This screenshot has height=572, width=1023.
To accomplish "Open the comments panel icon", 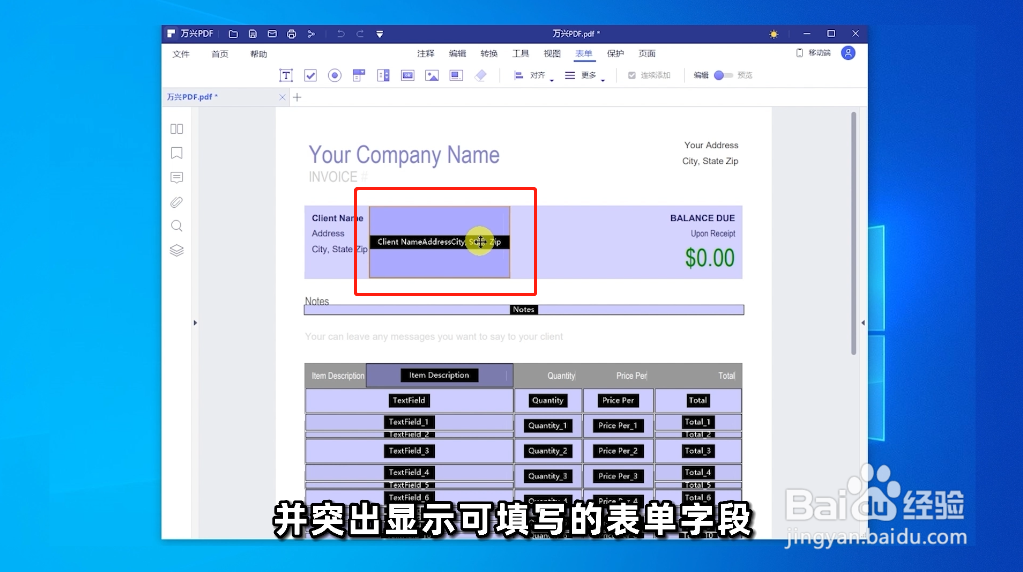I will click(177, 177).
